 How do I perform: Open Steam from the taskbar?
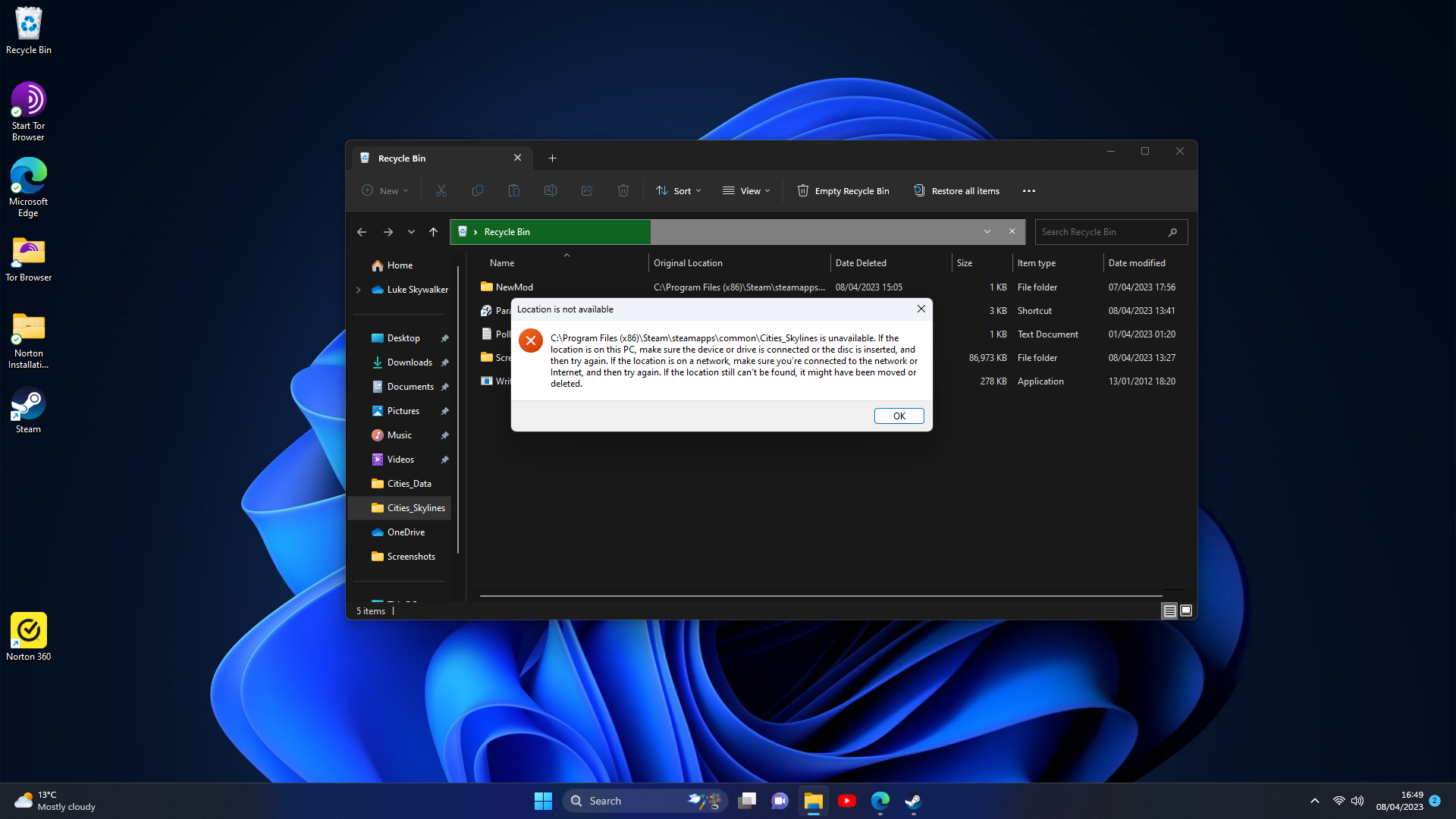[913, 801]
